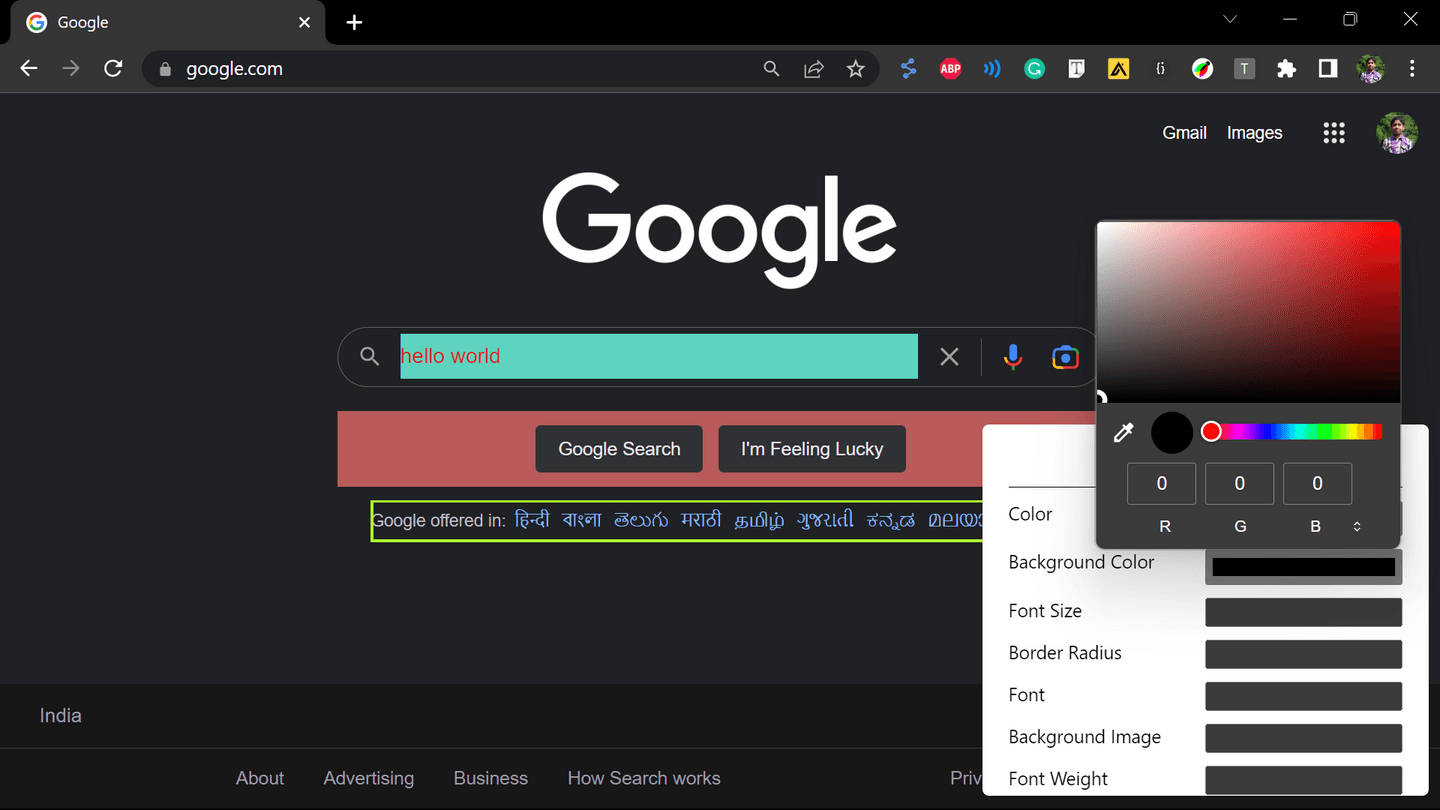
Task: Open the white T notes extension icon
Action: pyautogui.click(x=1076, y=69)
